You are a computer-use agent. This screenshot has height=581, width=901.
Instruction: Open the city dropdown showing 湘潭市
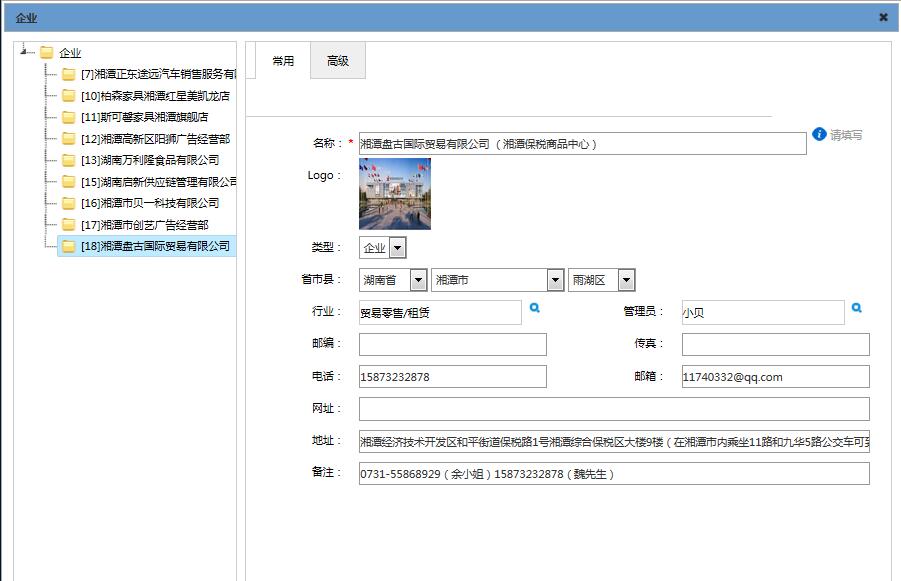[555, 281]
